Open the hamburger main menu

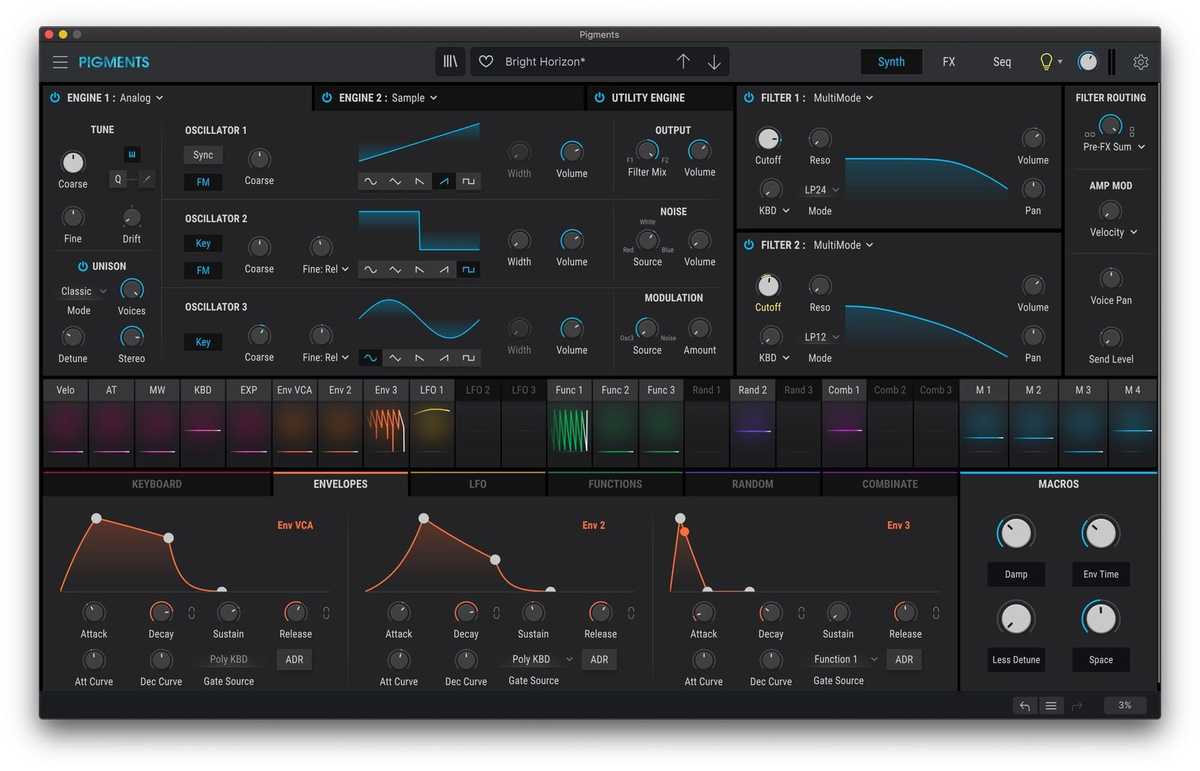click(60, 62)
